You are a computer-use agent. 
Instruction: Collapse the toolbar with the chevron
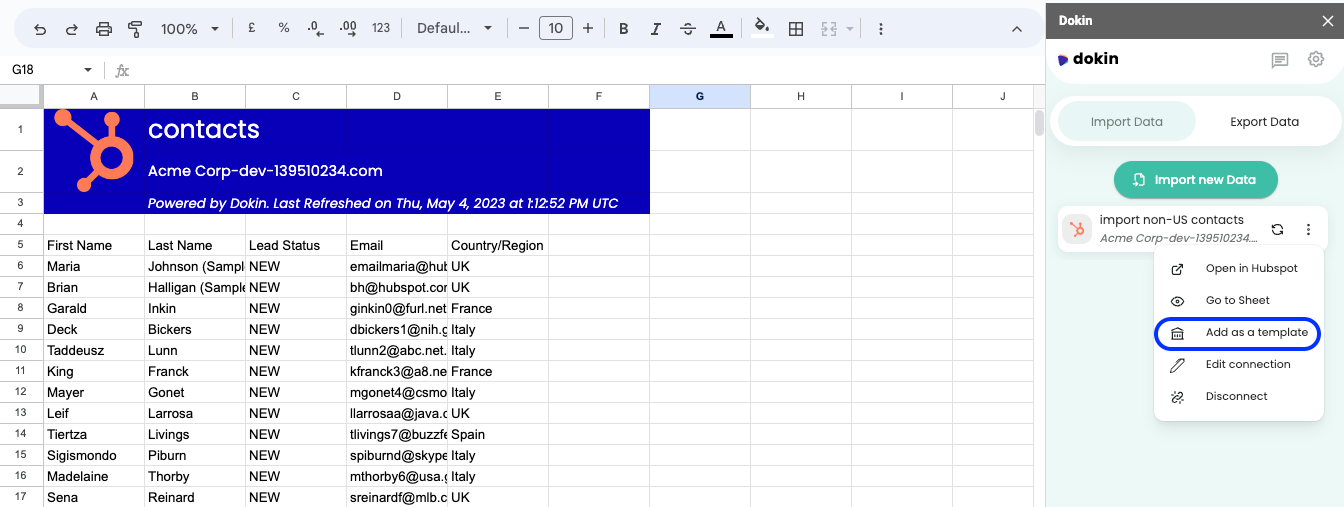point(1017,29)
